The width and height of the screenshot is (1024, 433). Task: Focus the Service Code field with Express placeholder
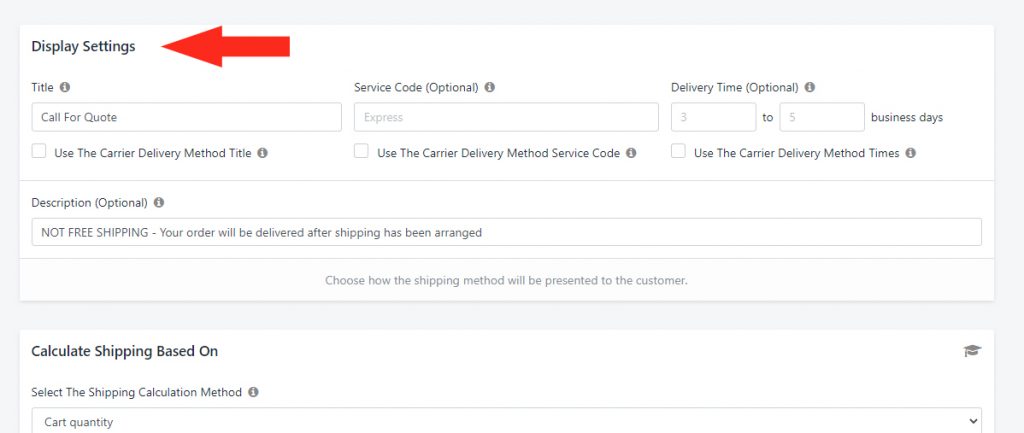pos(506,117)
